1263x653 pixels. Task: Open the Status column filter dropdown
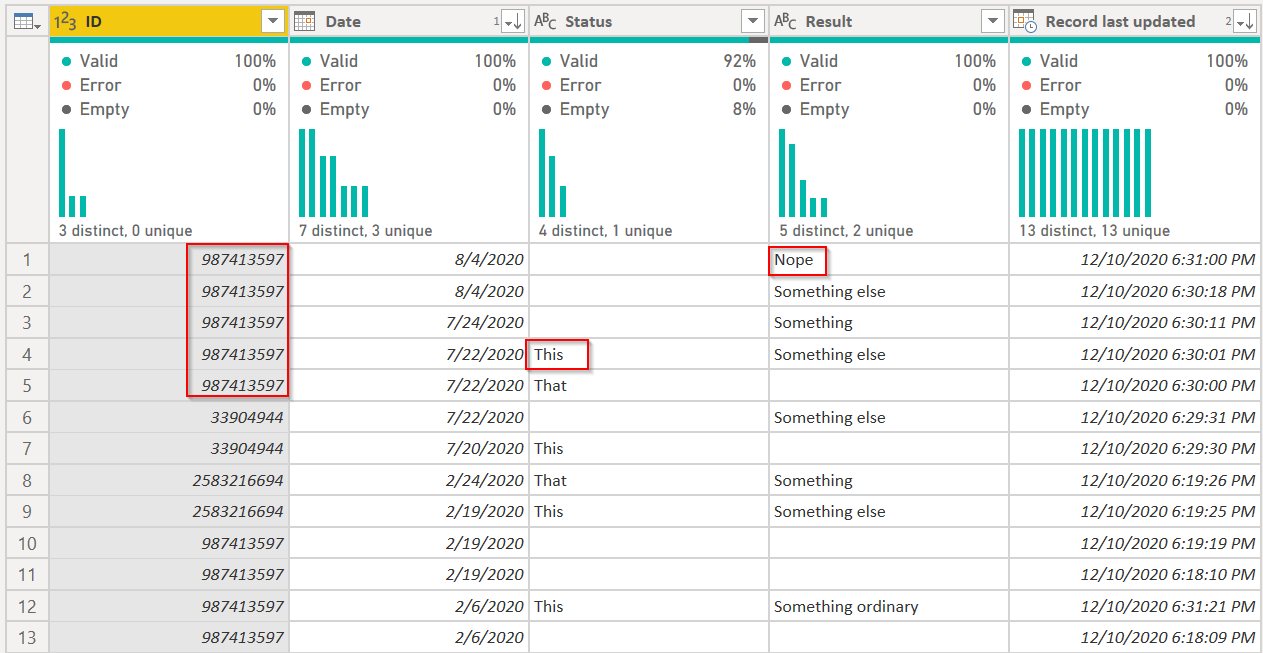click(753, 21)
